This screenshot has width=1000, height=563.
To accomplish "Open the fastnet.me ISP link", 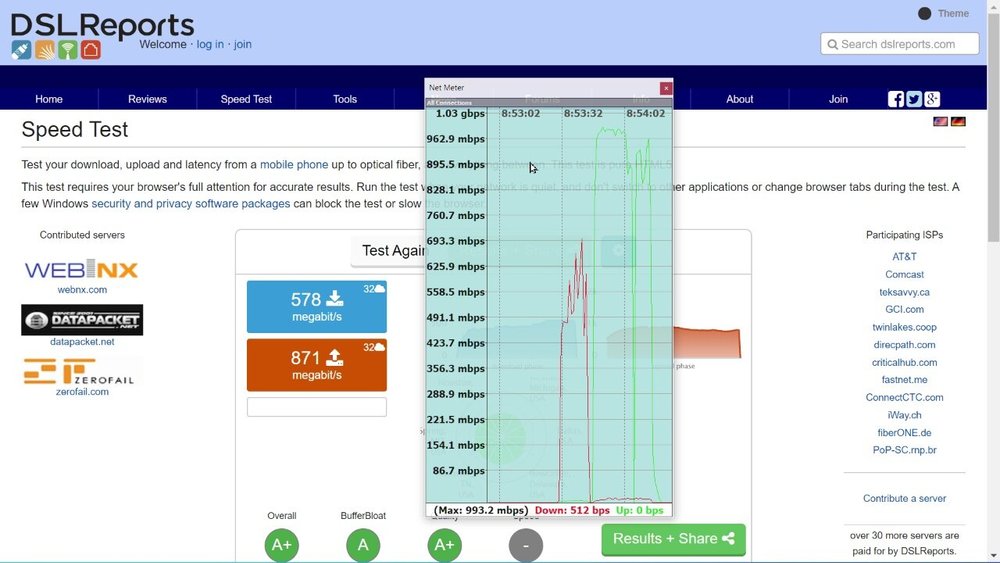I will [x=904, y=379].
